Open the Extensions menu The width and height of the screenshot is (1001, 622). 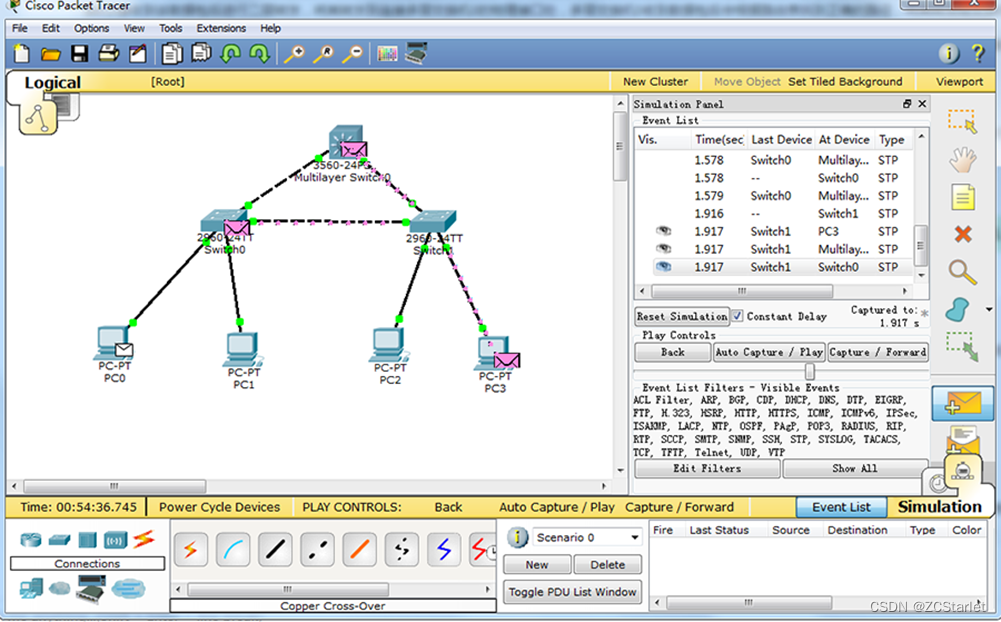[x=221, y=28]
